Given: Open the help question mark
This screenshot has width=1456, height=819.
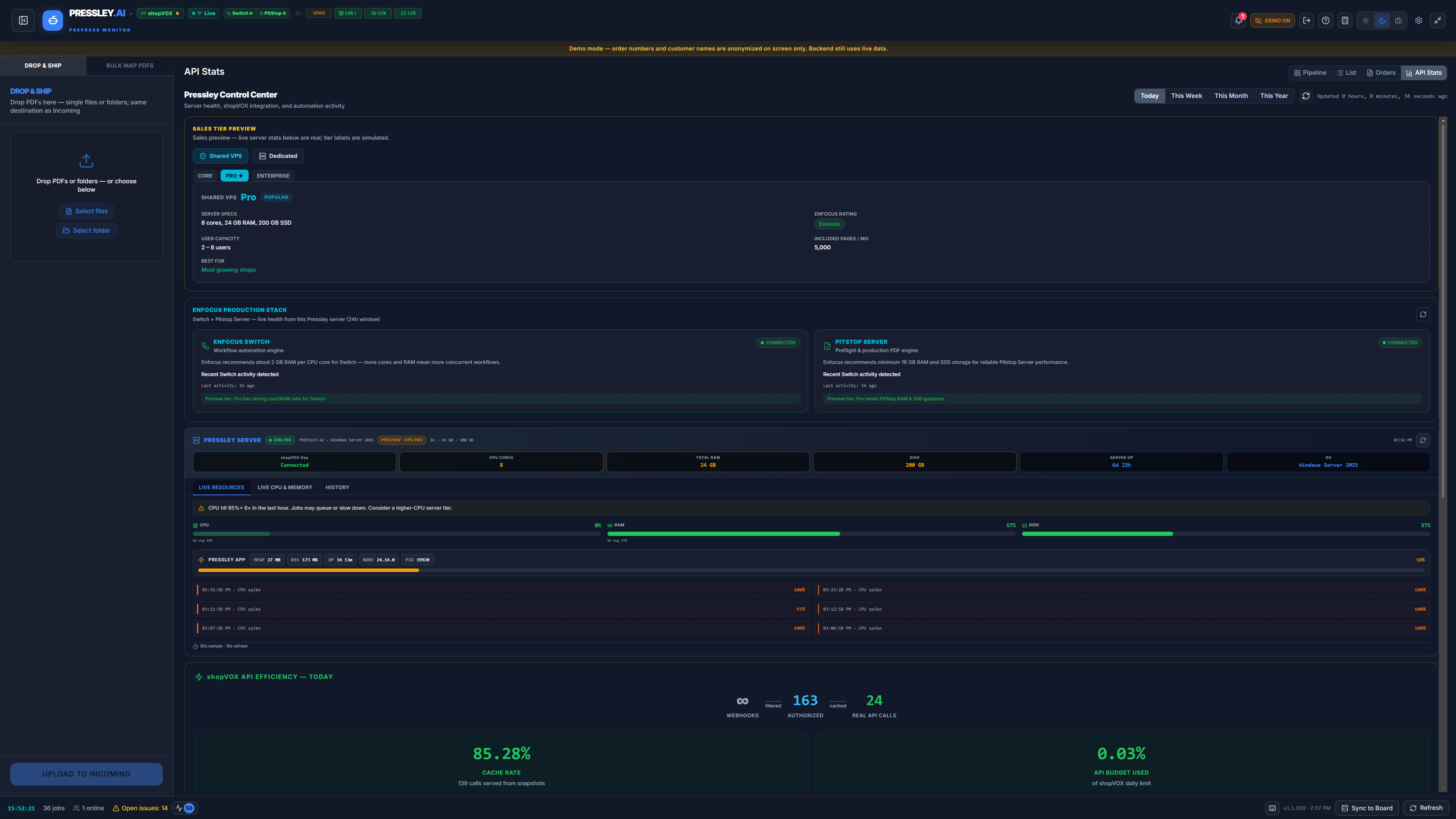Looking at the screenshot, I should coord(1325,20).
